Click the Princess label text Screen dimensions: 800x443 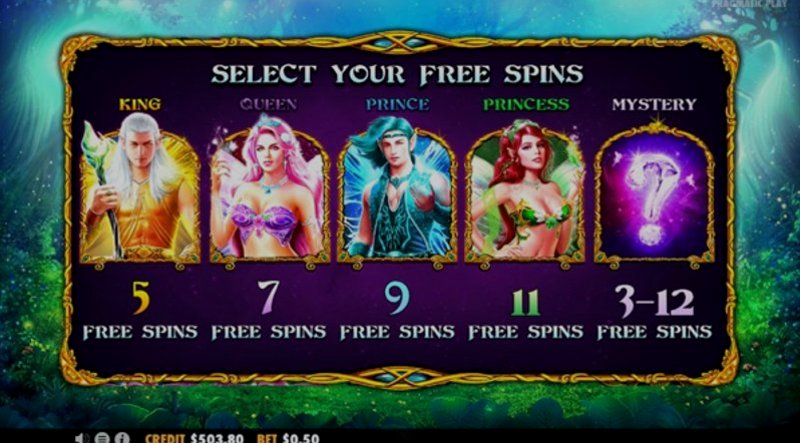tap(526, 105)
